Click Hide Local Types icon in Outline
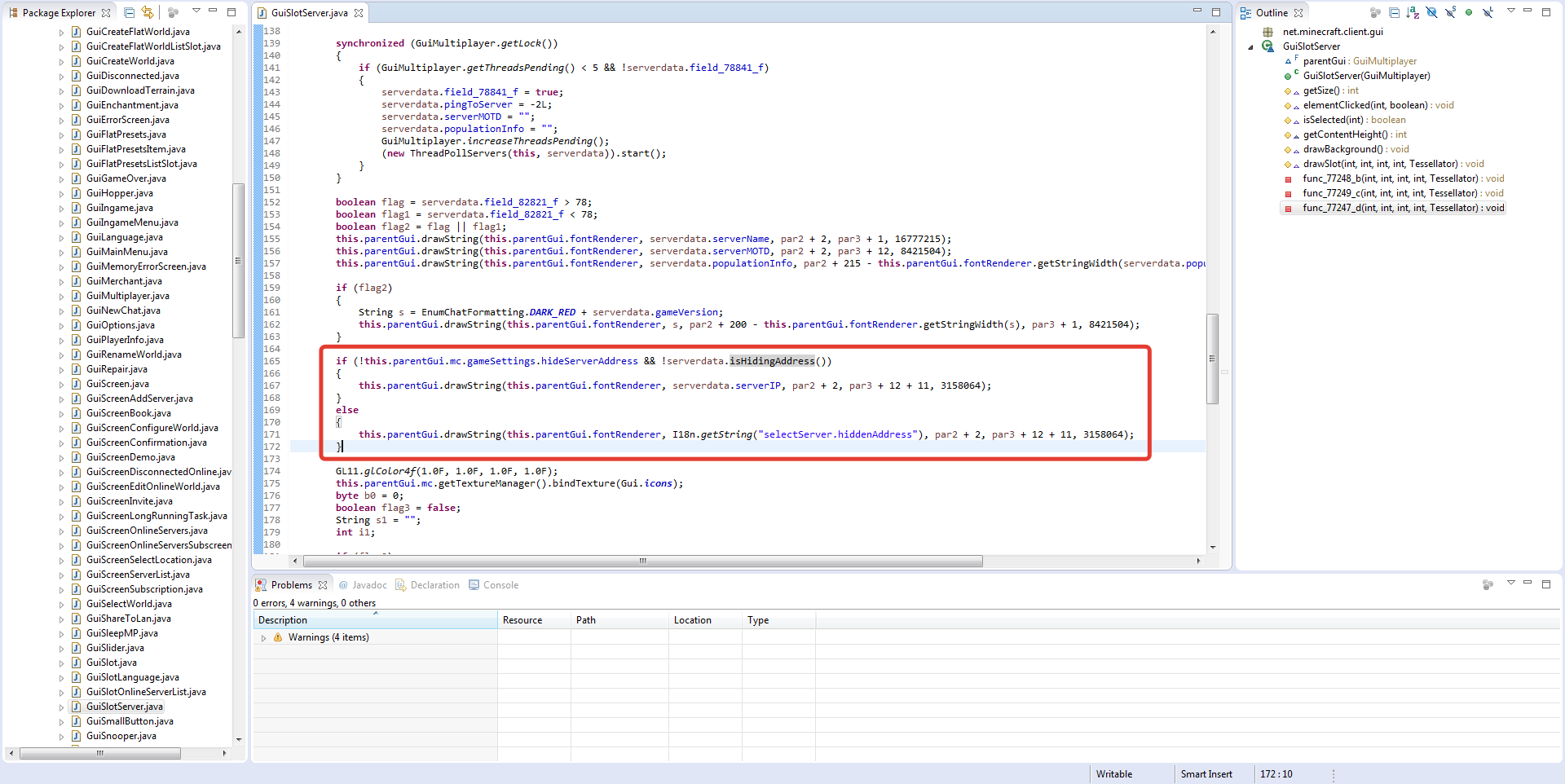1565x784 pixels. (1488, 12)
